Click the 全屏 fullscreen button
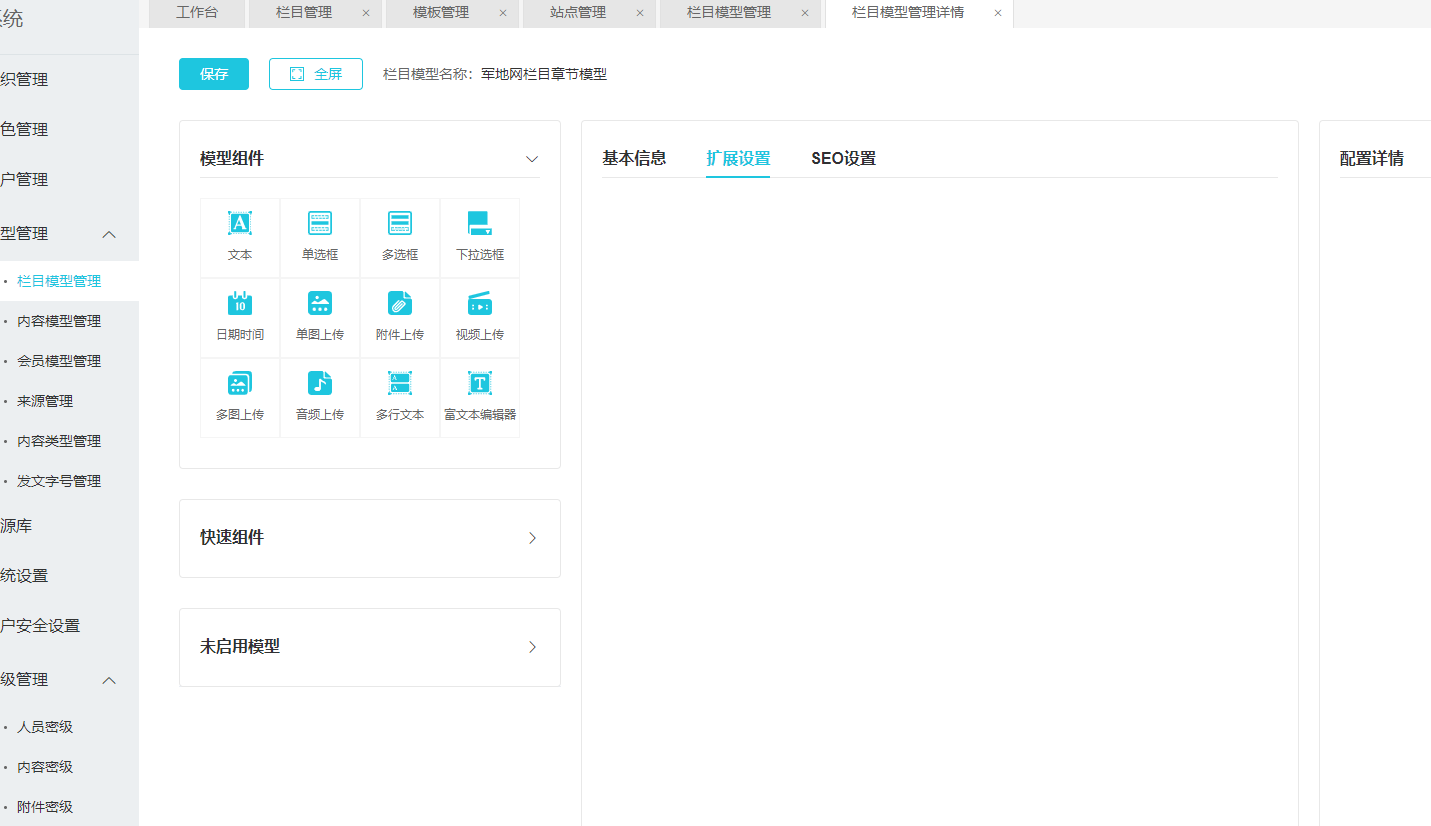Image resolution: width=1431 pixels, height=826 pixels. (x=316, y=74)
